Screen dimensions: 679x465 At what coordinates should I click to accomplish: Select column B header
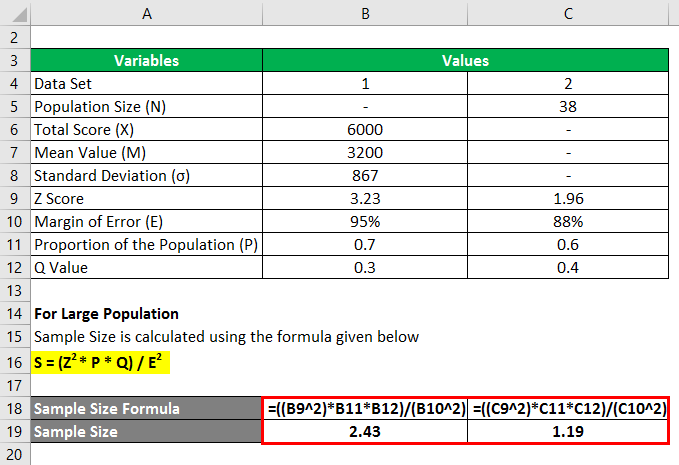(x=364, y=12)
